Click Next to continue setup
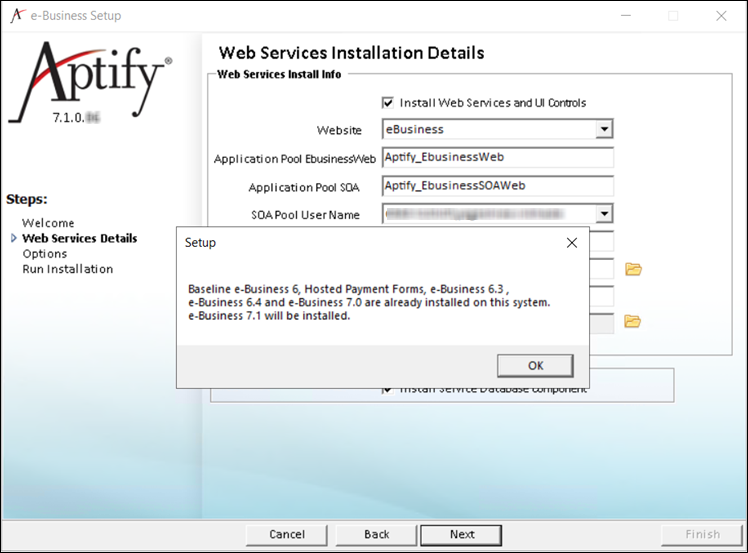748x553 pixels. pos(461,535)
